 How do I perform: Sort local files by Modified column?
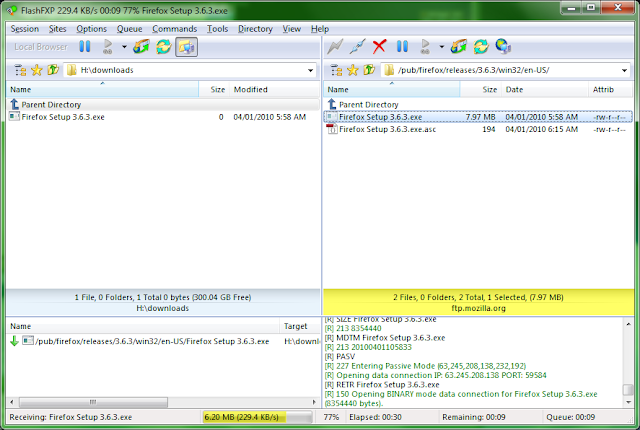(274, 89)
